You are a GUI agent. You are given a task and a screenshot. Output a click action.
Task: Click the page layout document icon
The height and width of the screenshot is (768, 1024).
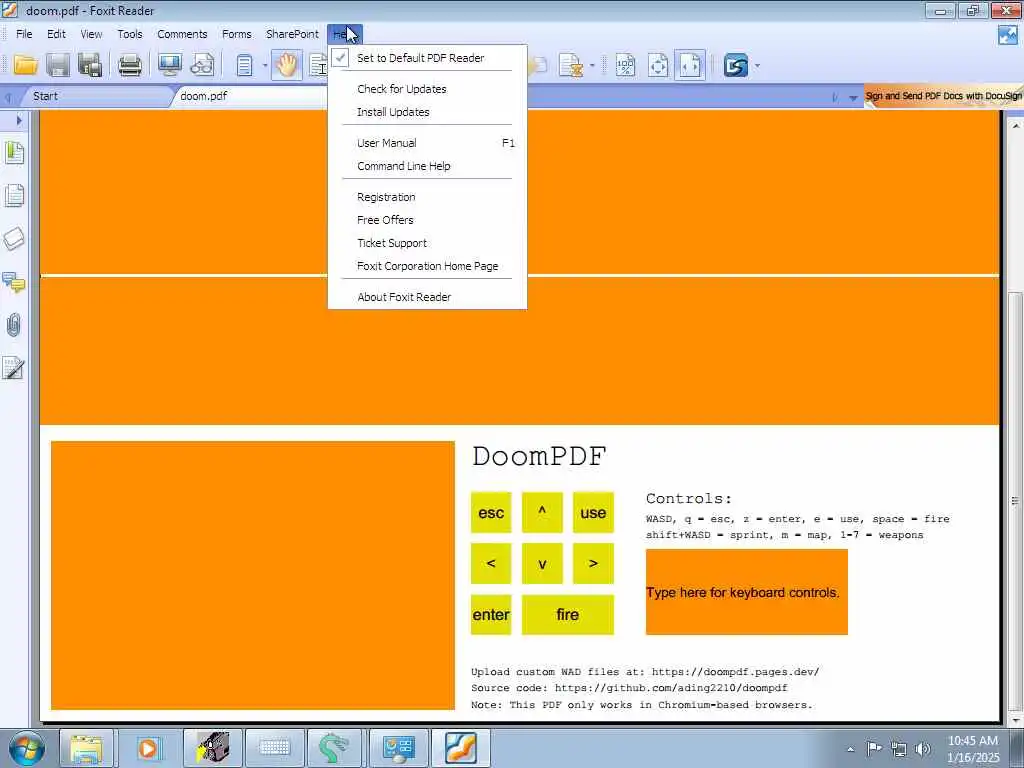click(244, 65)
